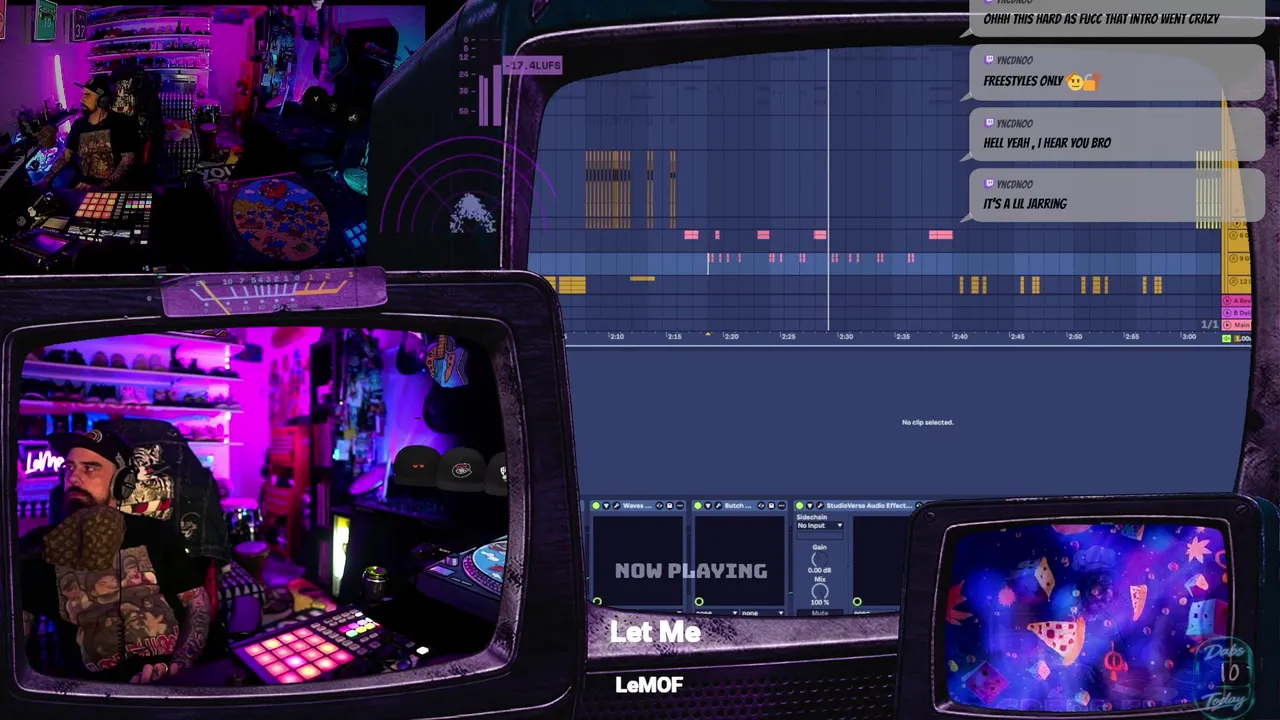The height and width of the screenshot is (720, 1280).
Task: Launch the Main track play button
Action: (x=1227, y=325)
